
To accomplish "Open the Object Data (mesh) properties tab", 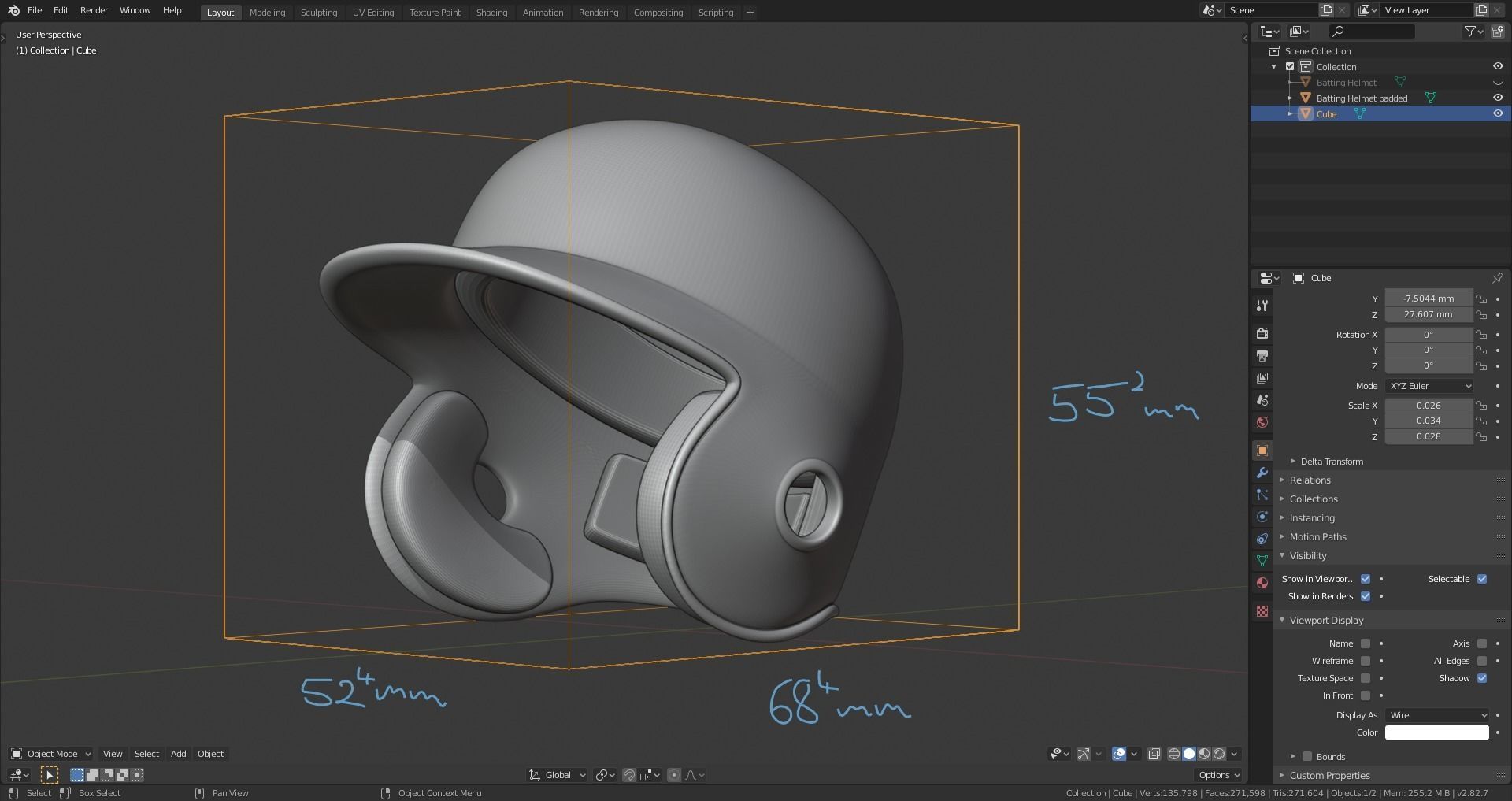I will pos(1262,561).
